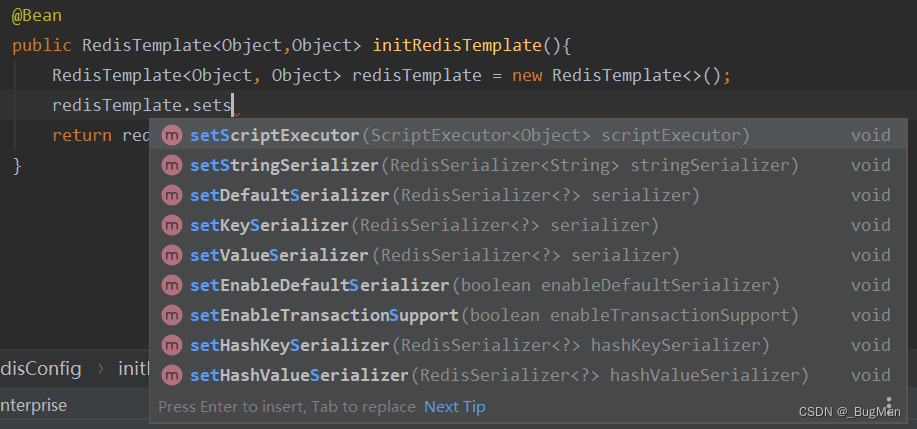The height and width of the screenshot is (429, 917).
Task: Click the return keyword in the editor
Action: [82, 136]
